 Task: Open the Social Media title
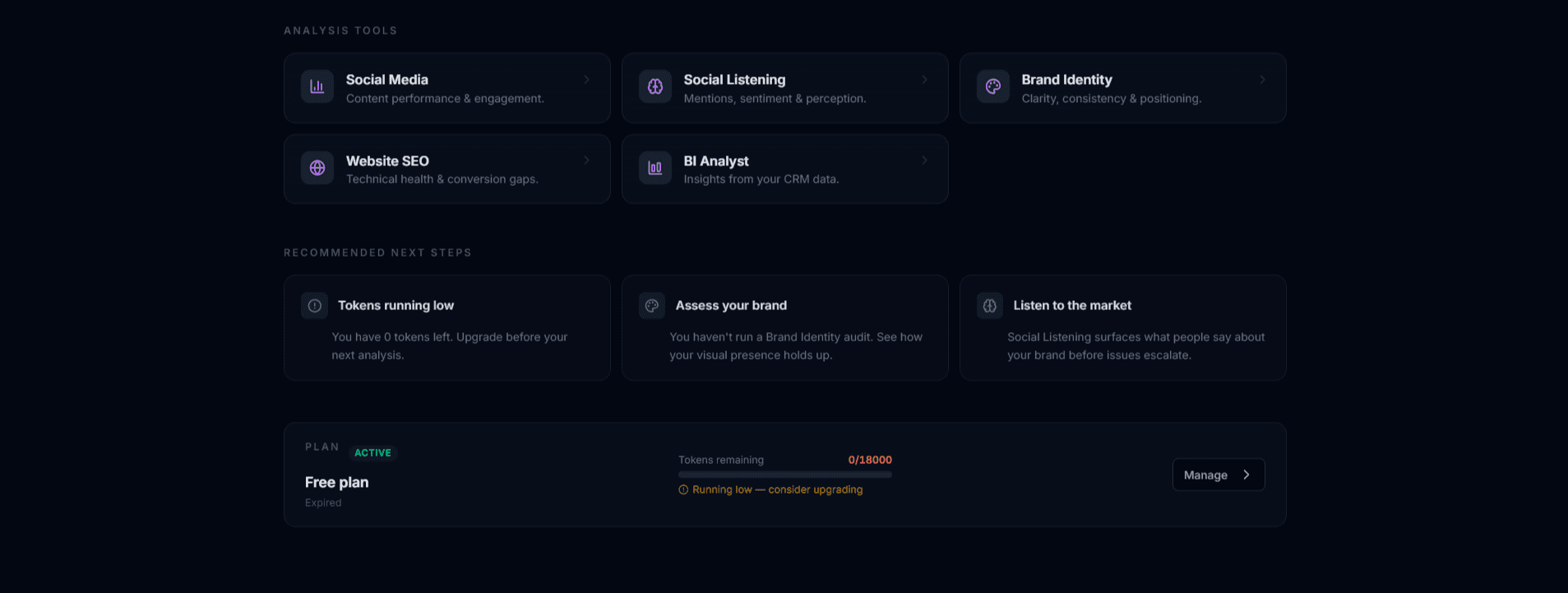click(x=387, y=80)
